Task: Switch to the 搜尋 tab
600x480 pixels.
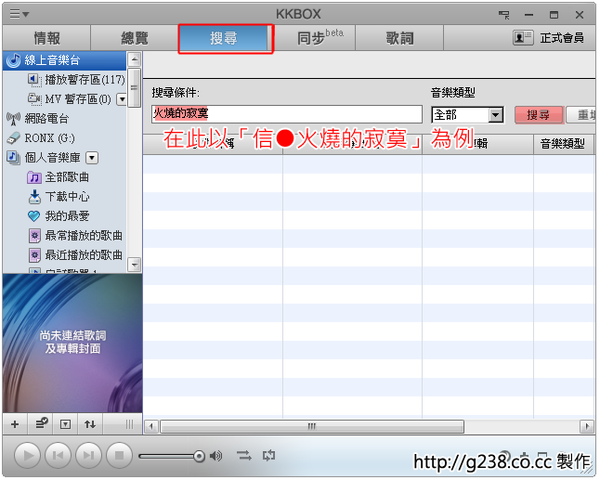Action: click(225, 39)
